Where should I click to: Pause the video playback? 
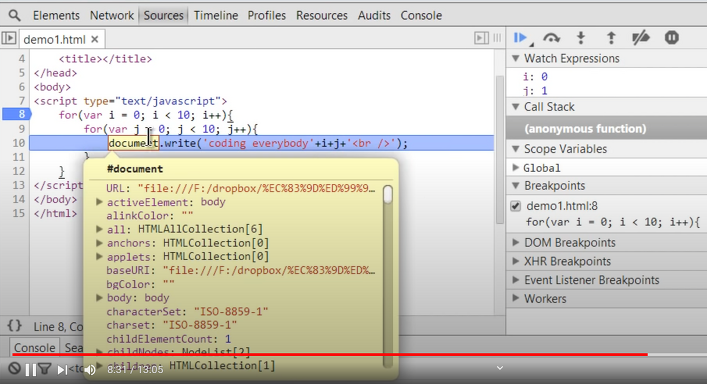click(31, 370)
